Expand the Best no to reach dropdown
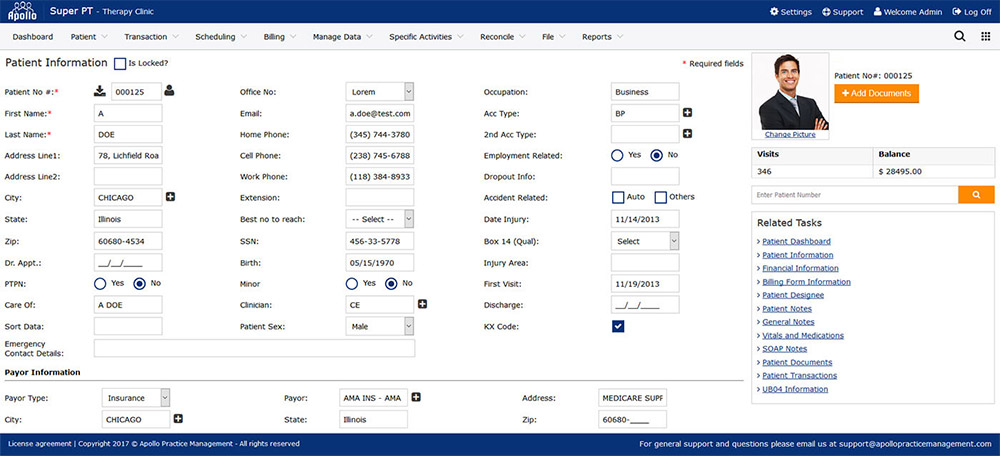This screenshot has height=456, width=1000. [380, 219]
